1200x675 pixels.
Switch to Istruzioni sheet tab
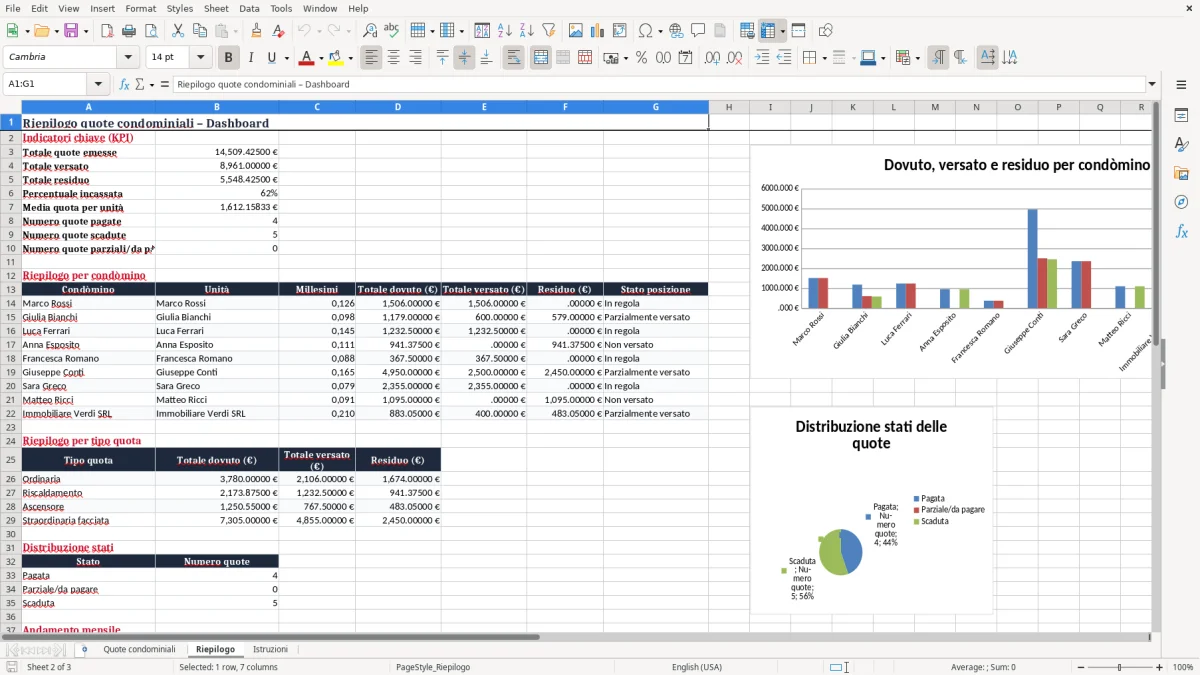270,649
